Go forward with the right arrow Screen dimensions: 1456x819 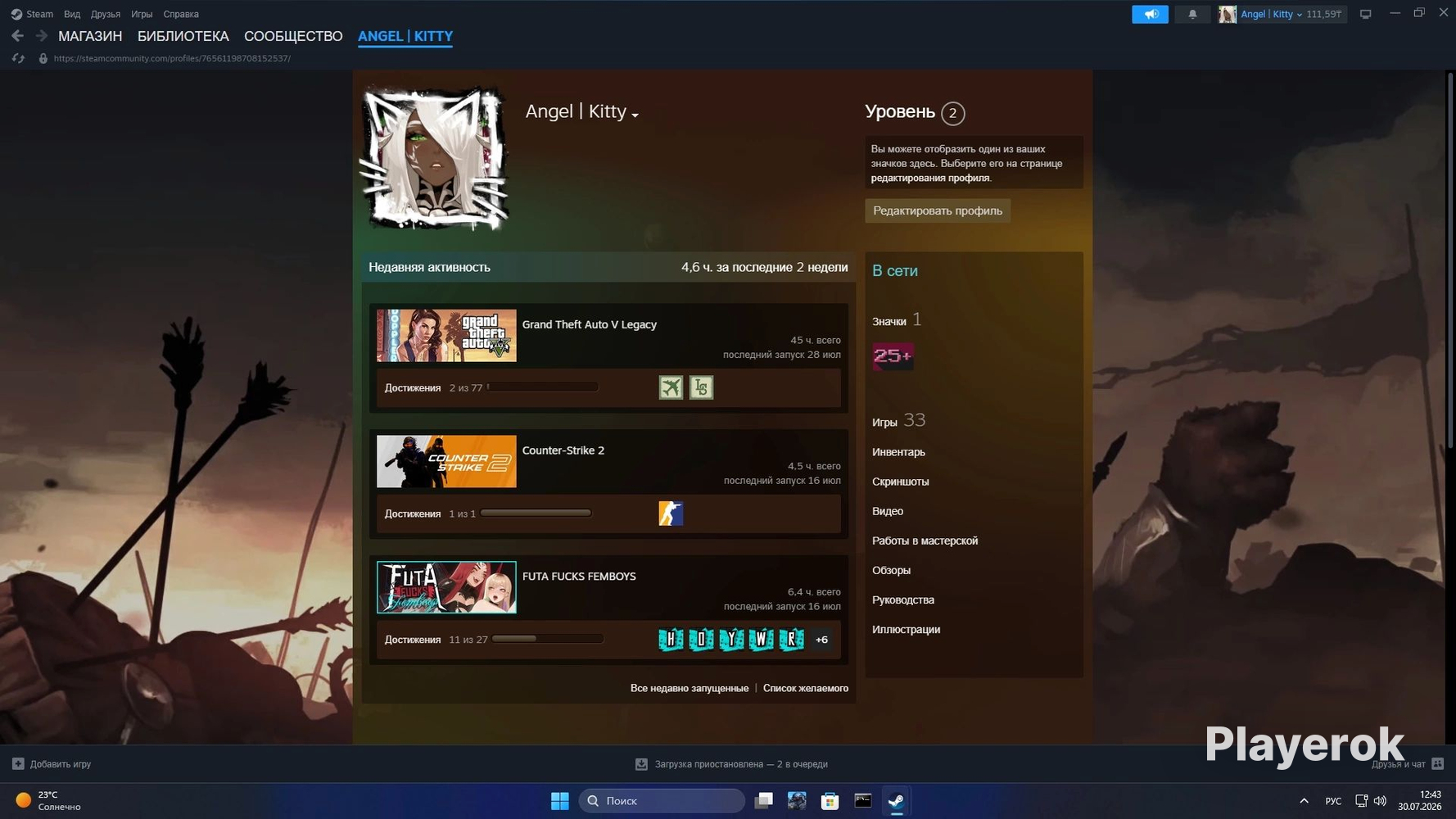(41, 36)
